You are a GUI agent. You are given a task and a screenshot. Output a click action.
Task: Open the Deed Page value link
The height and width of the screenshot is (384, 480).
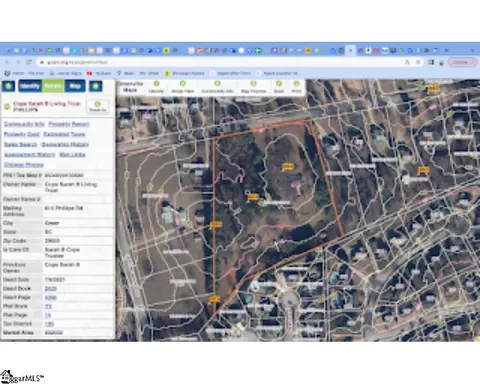click(51, 297)
